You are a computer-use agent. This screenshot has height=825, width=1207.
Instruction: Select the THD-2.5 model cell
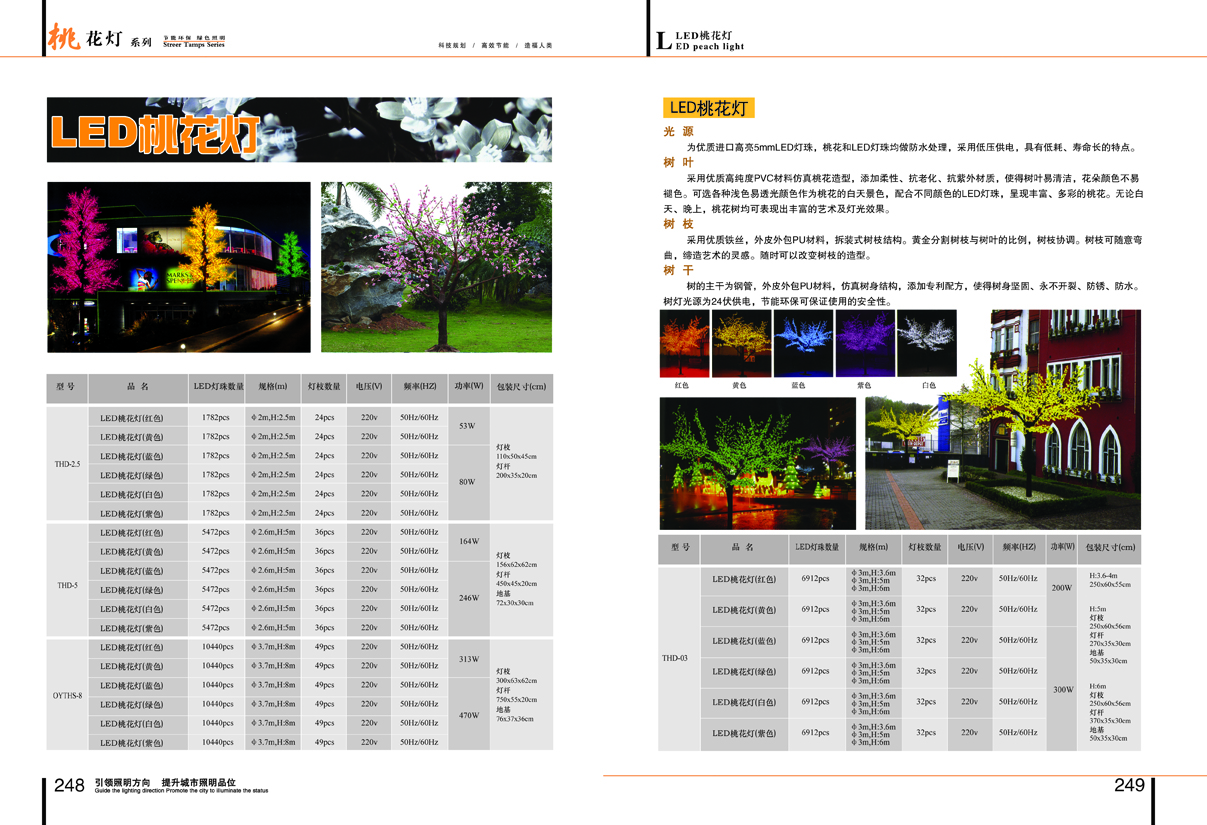(x=67, y=464)
